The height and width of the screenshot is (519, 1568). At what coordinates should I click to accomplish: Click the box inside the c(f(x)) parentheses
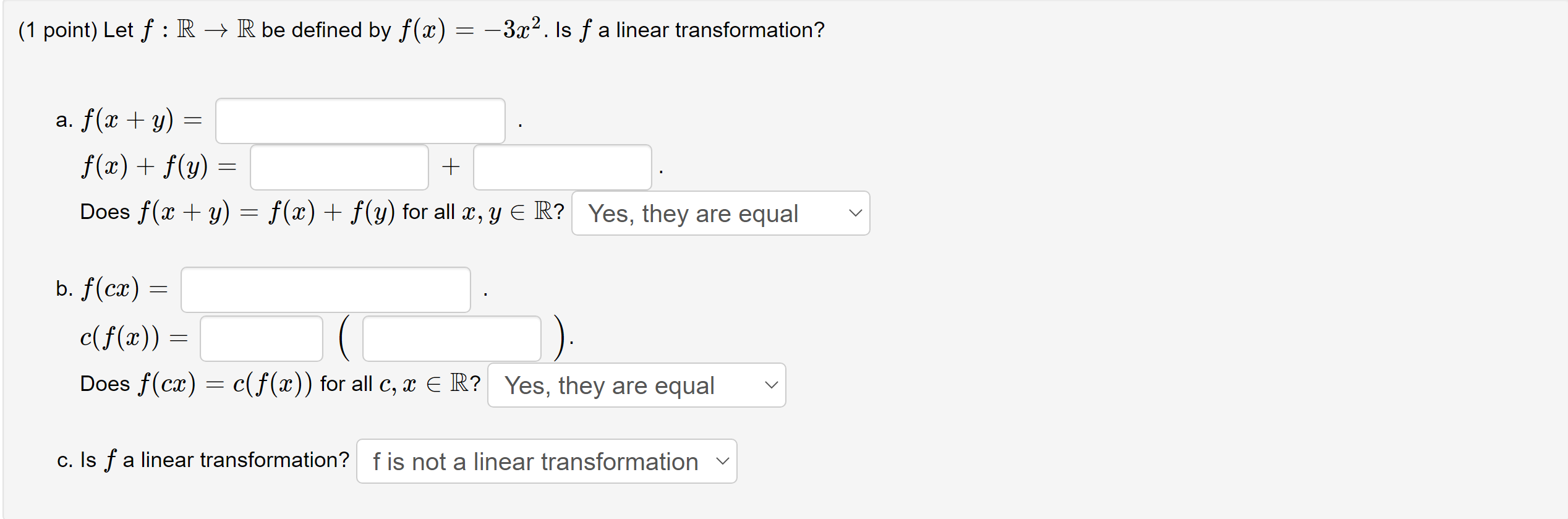(x=451, y=338)
